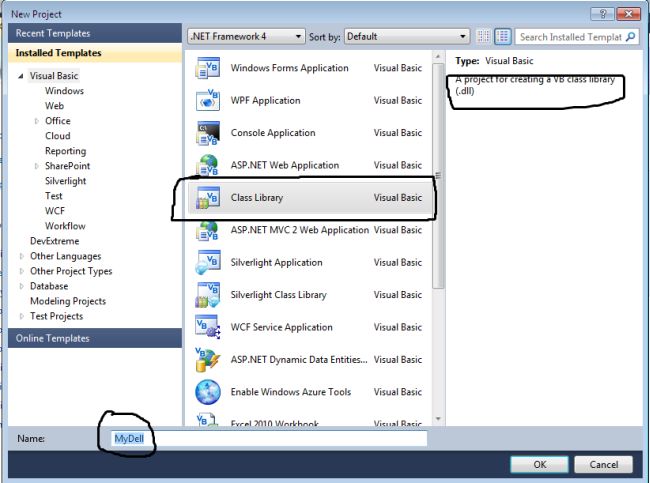This screenshot has height=483, width=650.
Task: Select the DevExtreme node
Action: tap(54, 241)
